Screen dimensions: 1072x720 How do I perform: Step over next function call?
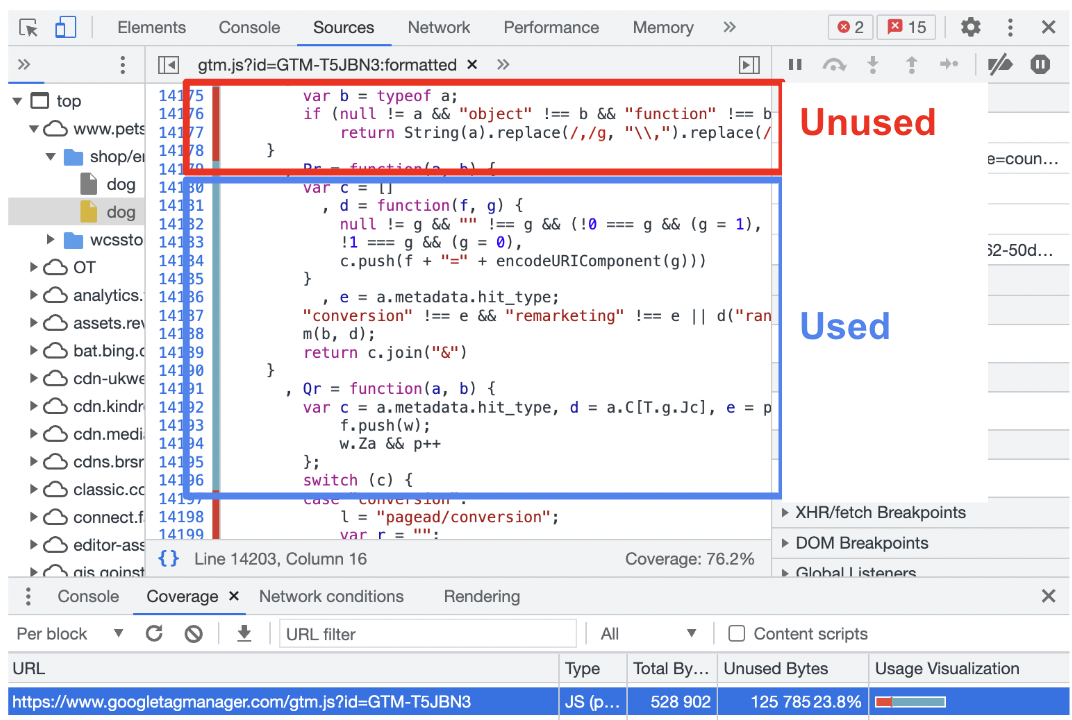834,64
